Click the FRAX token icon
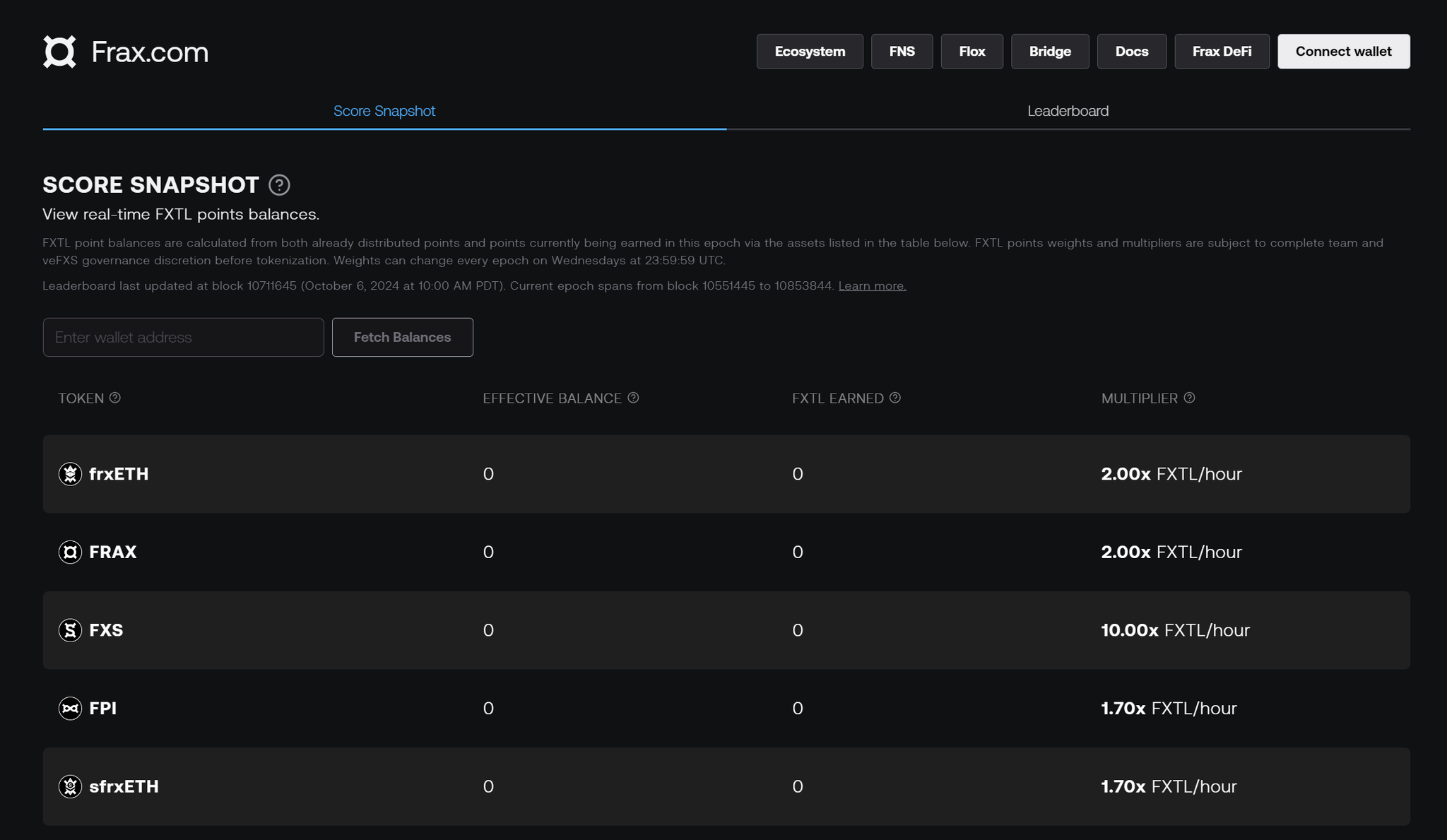This screenshot has width=1447, height=840. (x=70, y=552)
